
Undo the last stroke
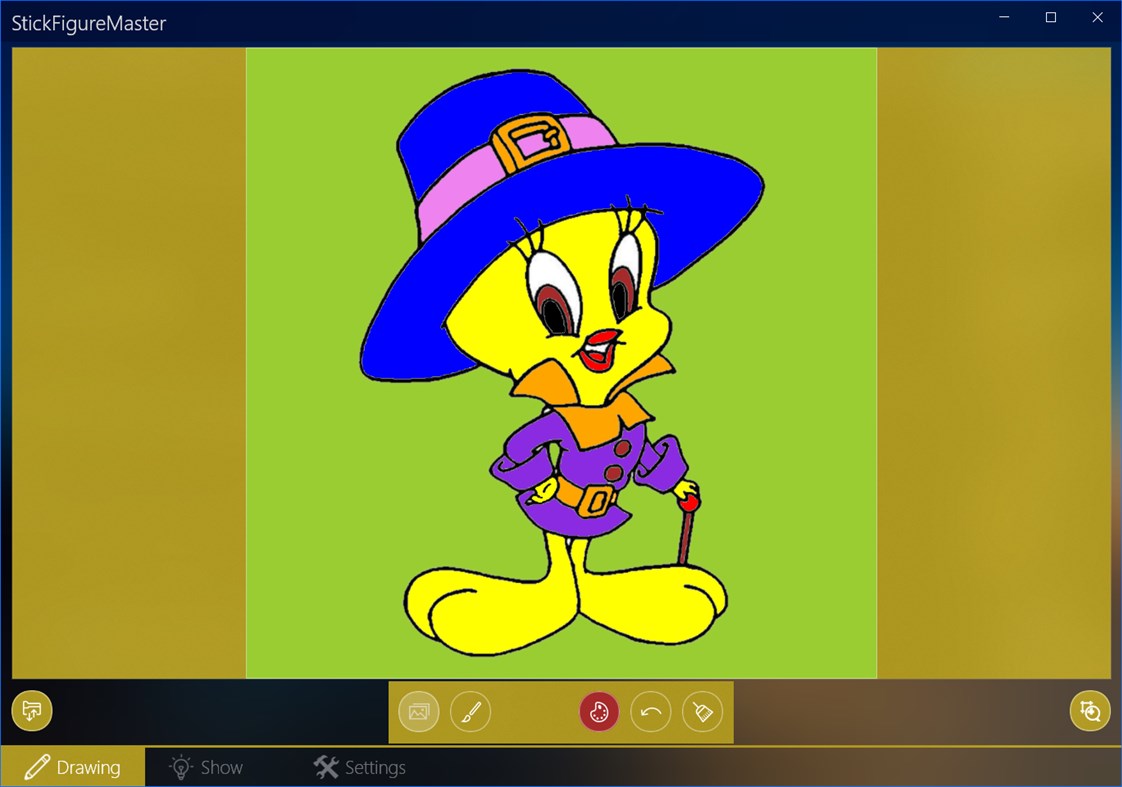650,711
